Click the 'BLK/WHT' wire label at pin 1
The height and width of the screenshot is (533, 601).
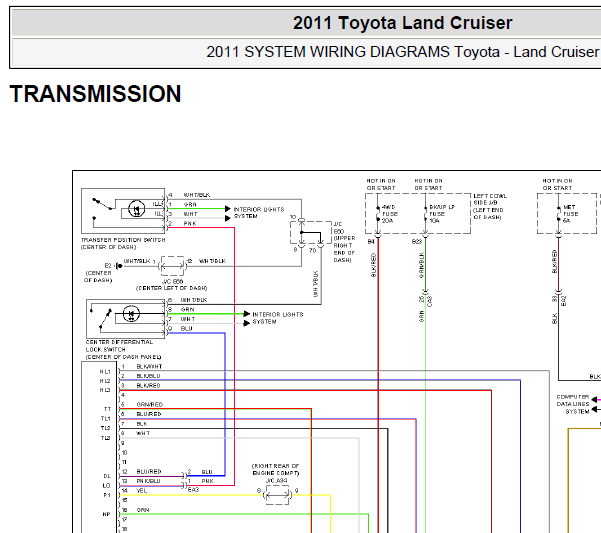click(x=149, y=366)
